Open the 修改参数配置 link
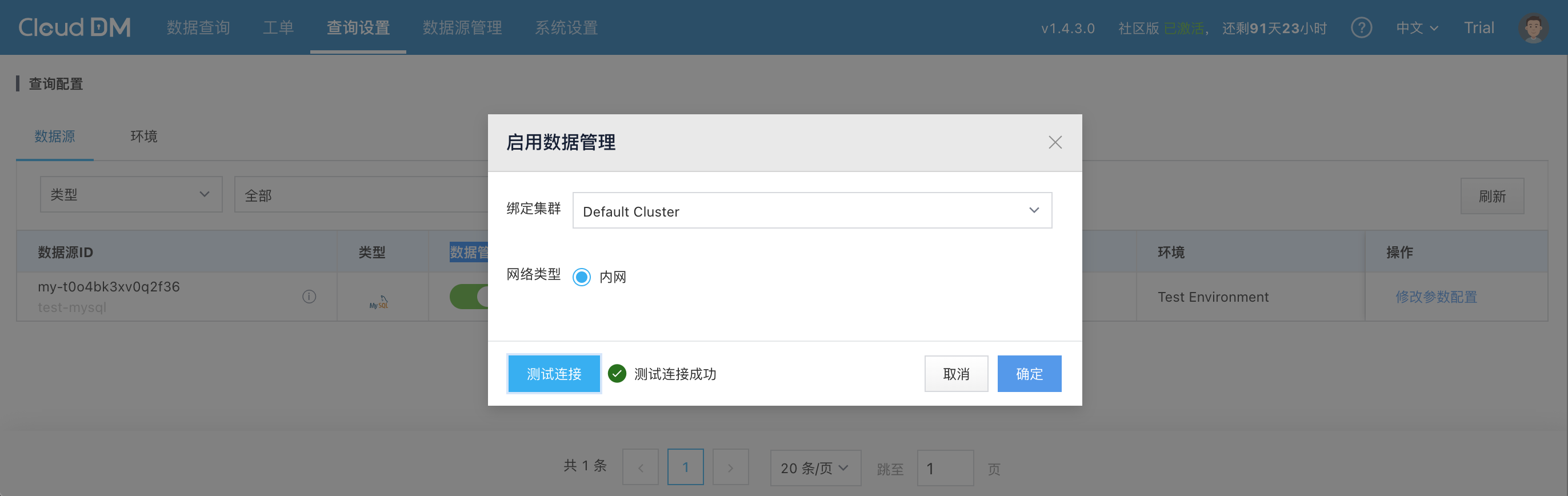 click(1436, 297)
